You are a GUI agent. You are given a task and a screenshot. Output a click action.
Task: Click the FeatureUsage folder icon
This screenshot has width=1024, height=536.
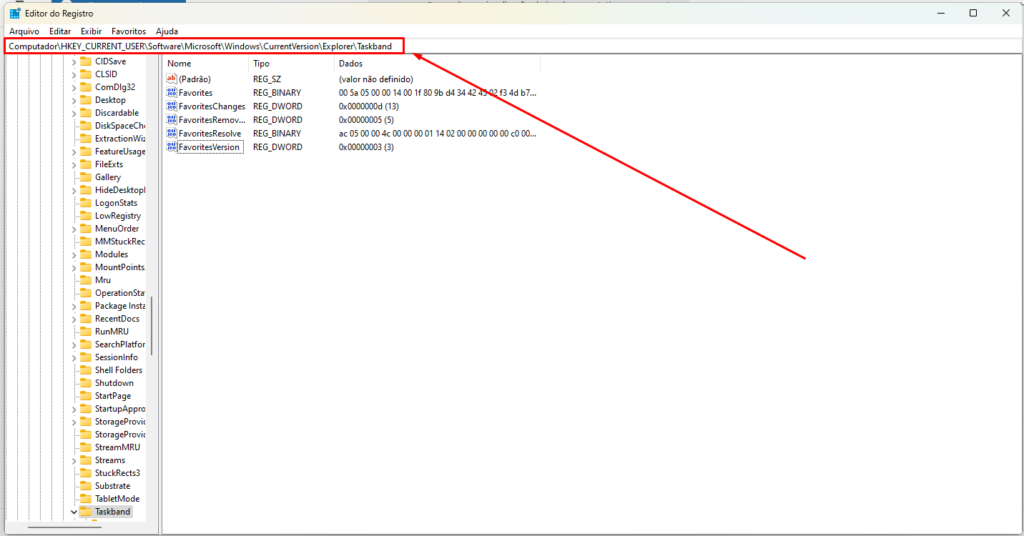(x=86, y=151)
